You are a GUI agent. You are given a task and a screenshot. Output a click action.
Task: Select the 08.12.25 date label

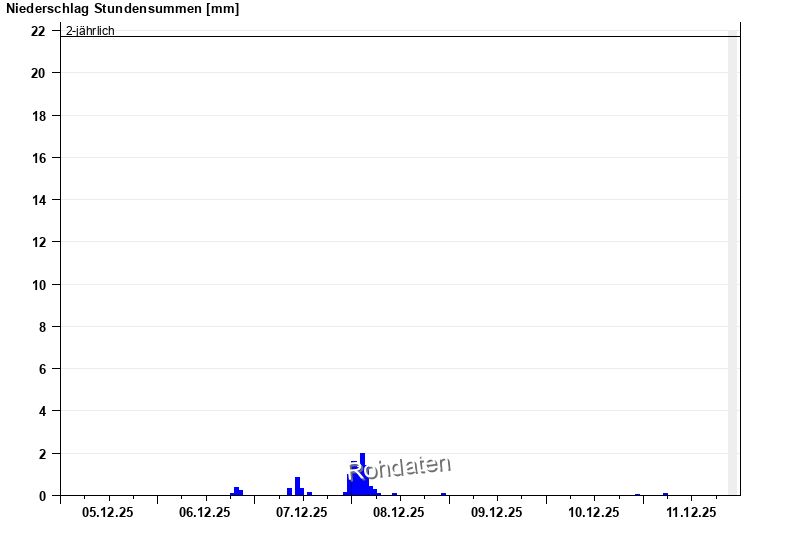click(x=399, y=513)
